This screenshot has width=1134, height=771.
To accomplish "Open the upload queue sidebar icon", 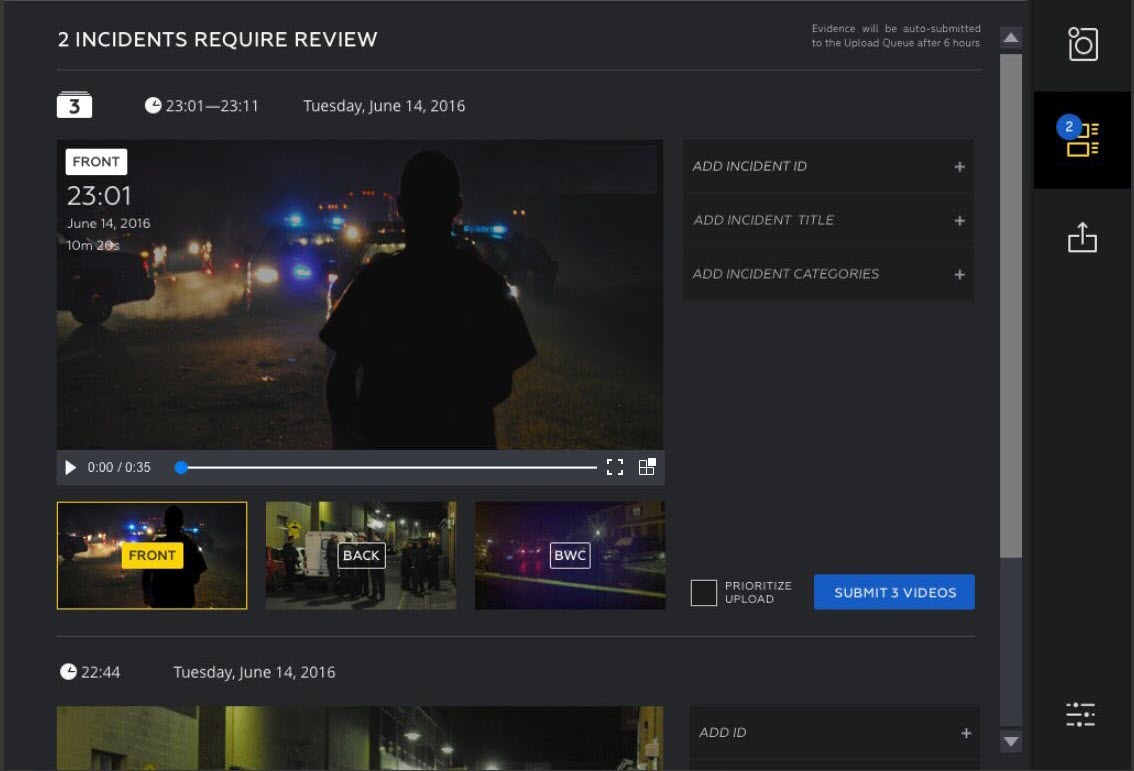I will tap(1083, 237).
